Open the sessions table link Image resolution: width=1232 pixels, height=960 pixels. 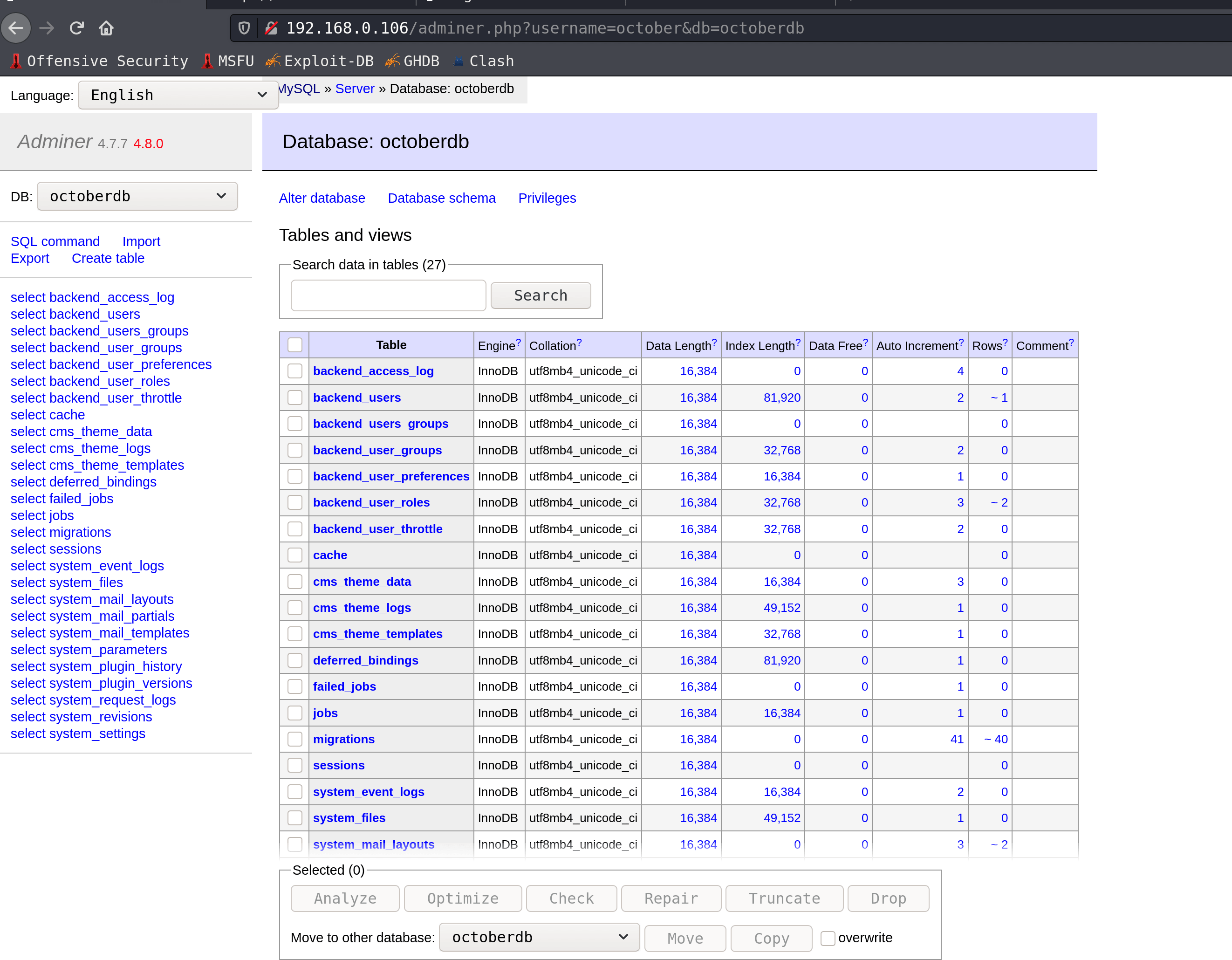pyautogui.click(x=338, y=765)
